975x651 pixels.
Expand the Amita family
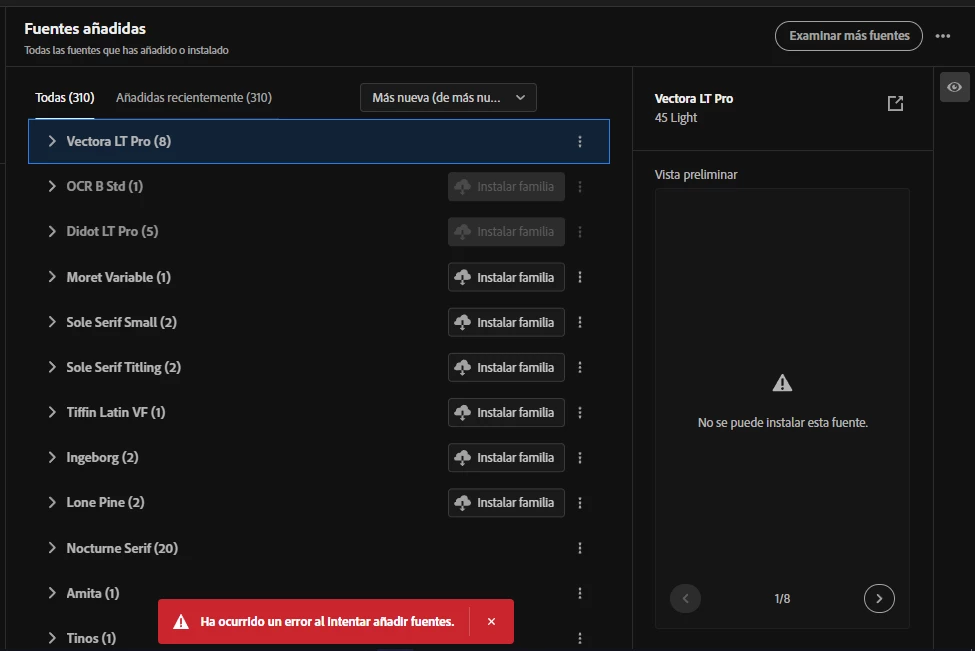[x=52, y=593]
